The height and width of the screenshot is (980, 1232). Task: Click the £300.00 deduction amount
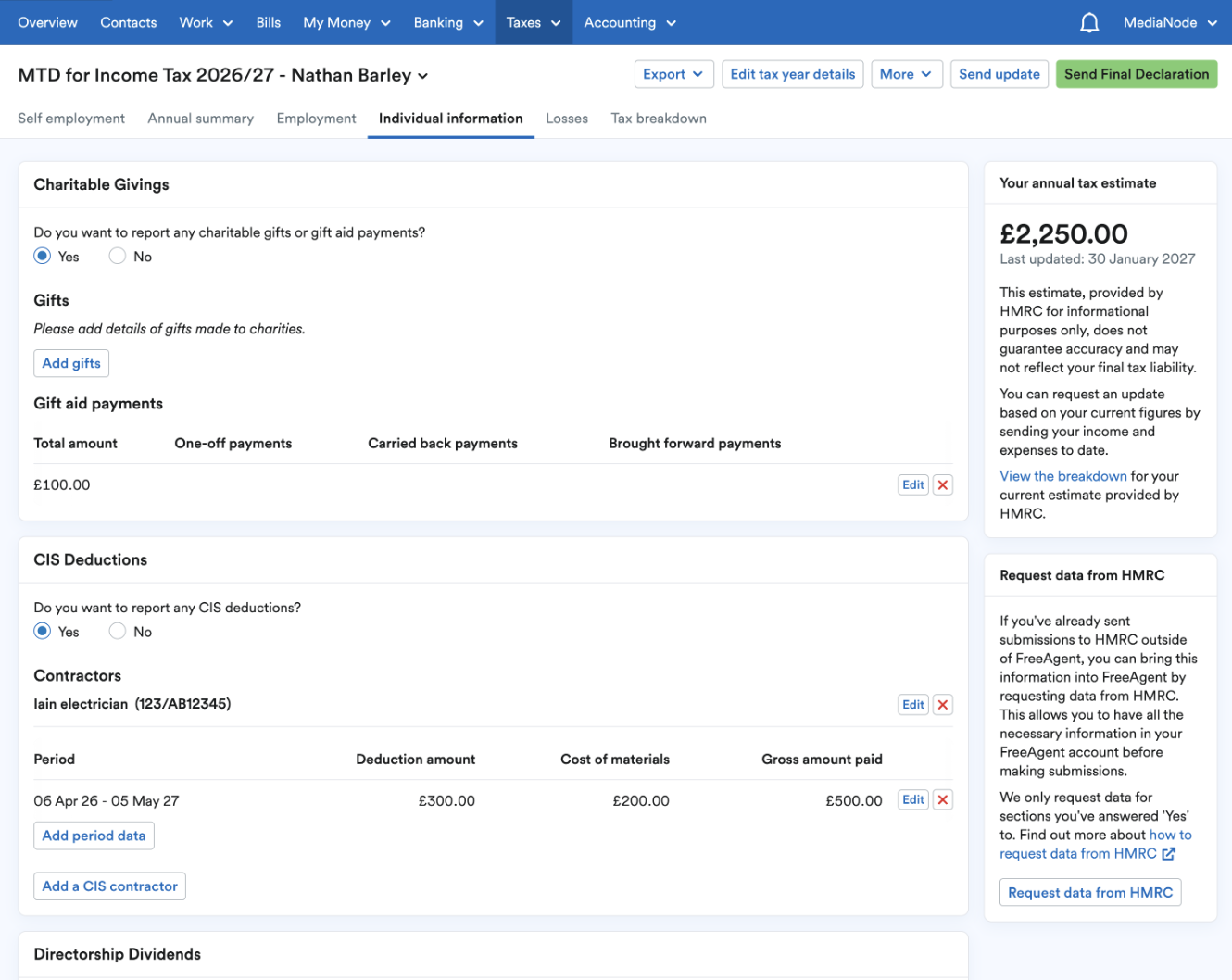coord(446,801)
